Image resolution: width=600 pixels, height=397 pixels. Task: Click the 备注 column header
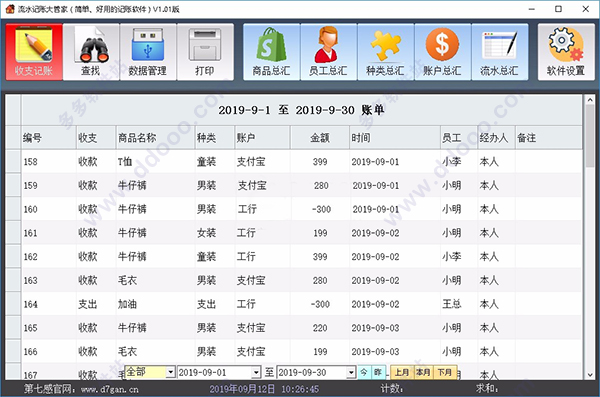tap(548, 137)
